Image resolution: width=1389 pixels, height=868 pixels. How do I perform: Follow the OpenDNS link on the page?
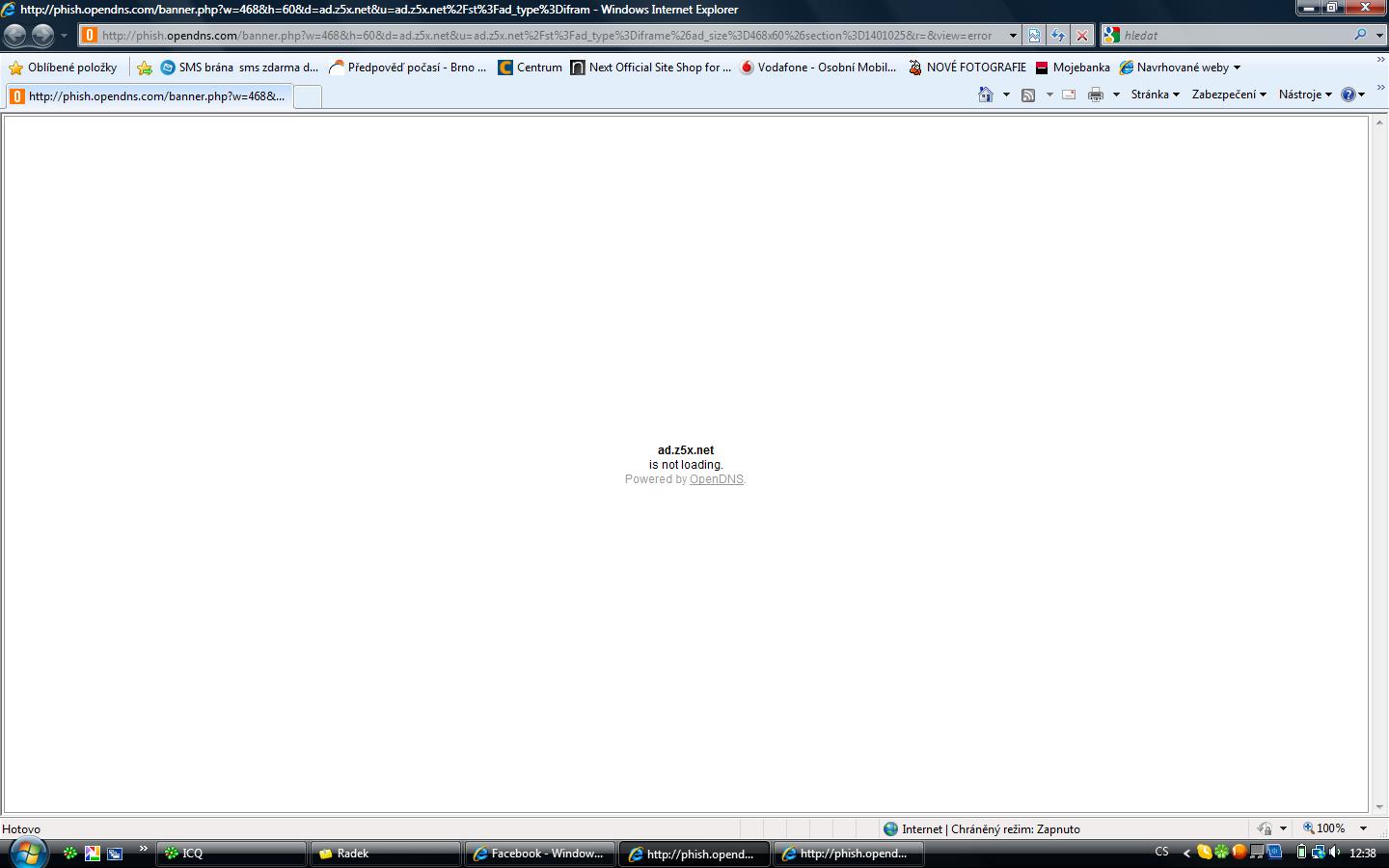pos(716,479)
